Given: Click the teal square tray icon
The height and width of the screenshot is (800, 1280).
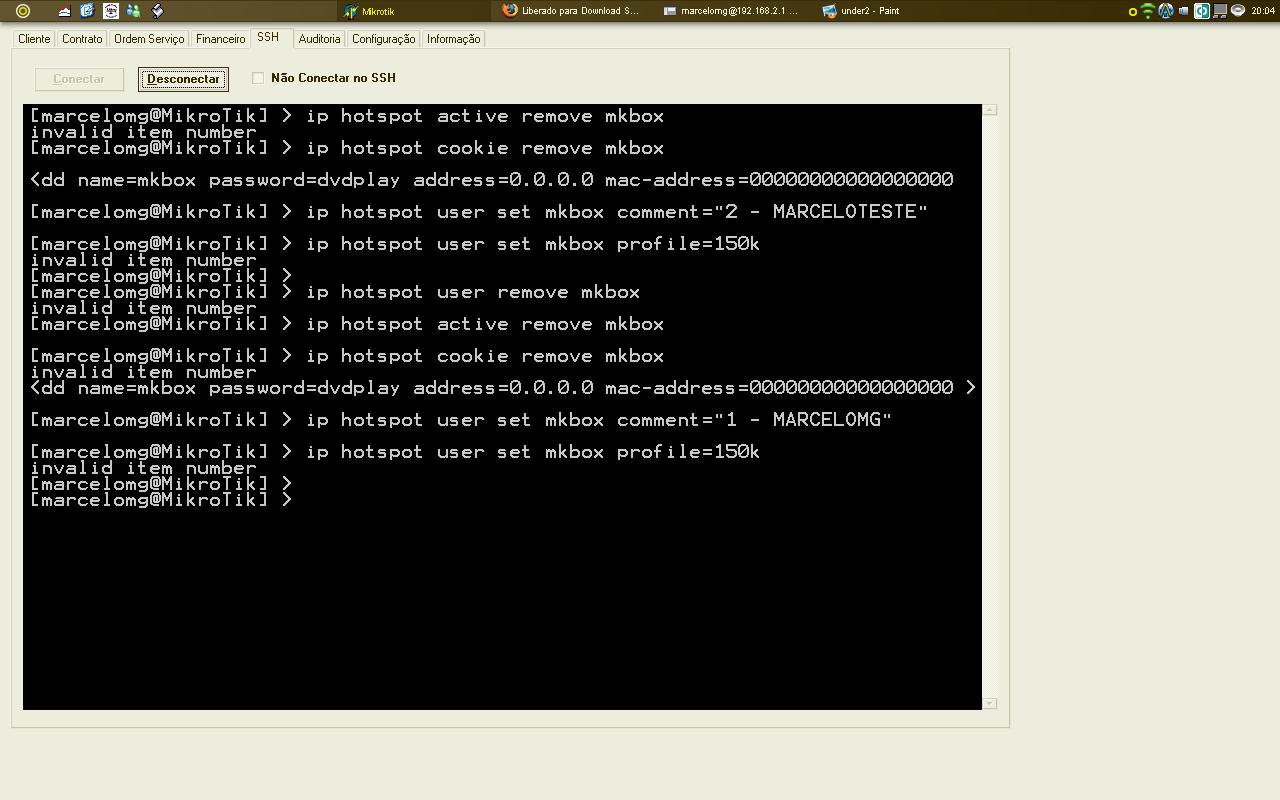Looking at the screenshot, I should pyautogui.click(x=1202, y=11).
